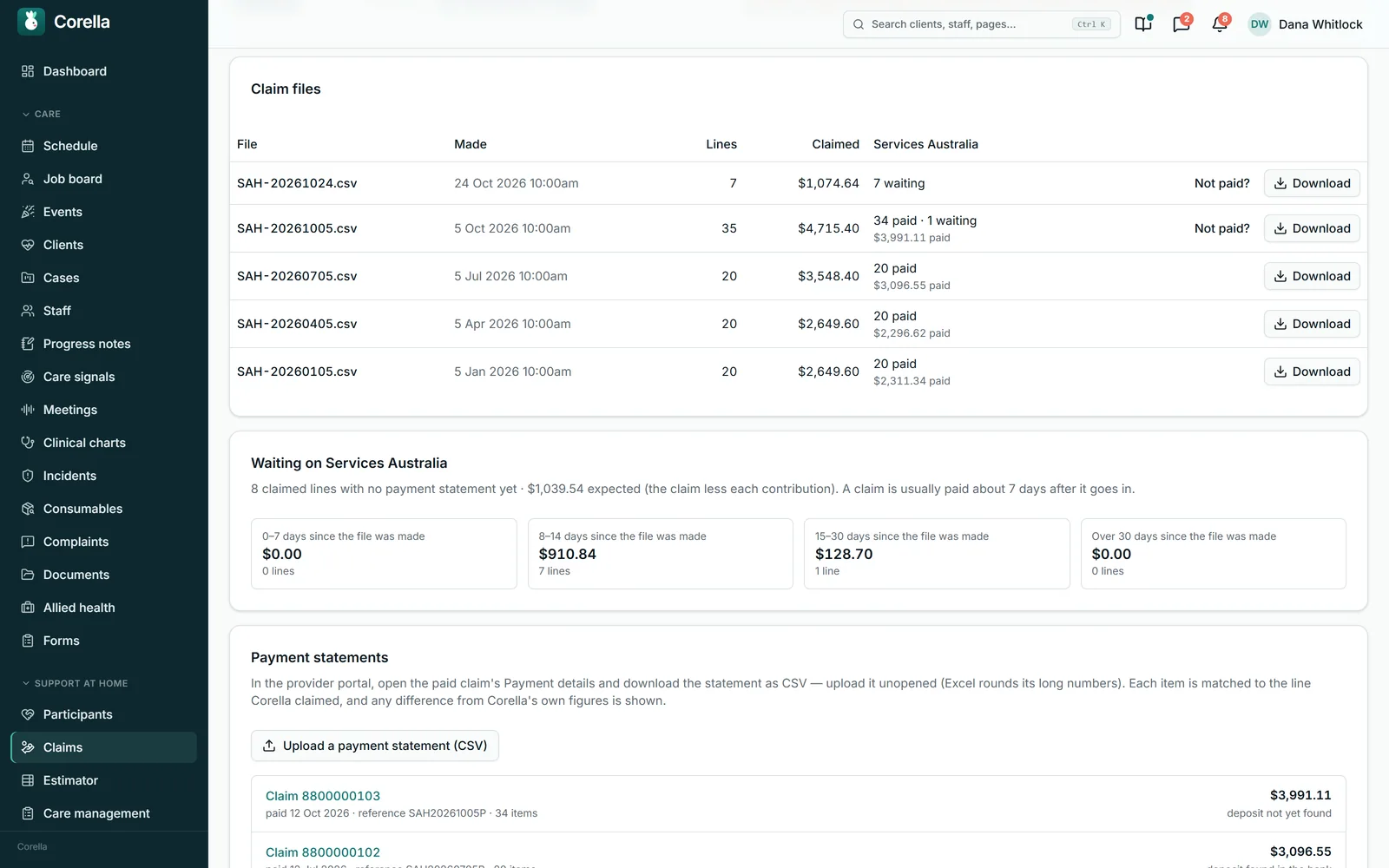
Task: Open Claim 8800000103 statement
Action: [323, 796]
